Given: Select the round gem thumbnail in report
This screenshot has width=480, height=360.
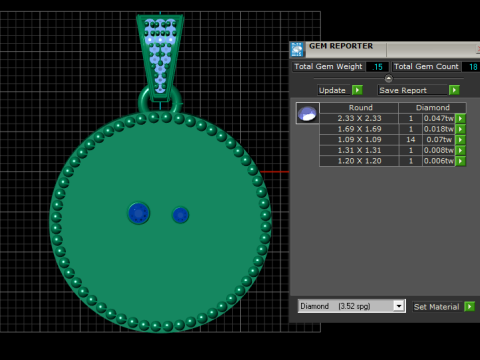Looking at the screenshot, I should tap(307, 113).
